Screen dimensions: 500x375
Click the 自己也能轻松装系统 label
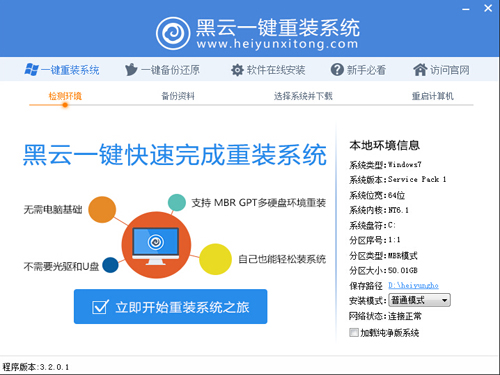pyautogui.click(x=282, y=259)
